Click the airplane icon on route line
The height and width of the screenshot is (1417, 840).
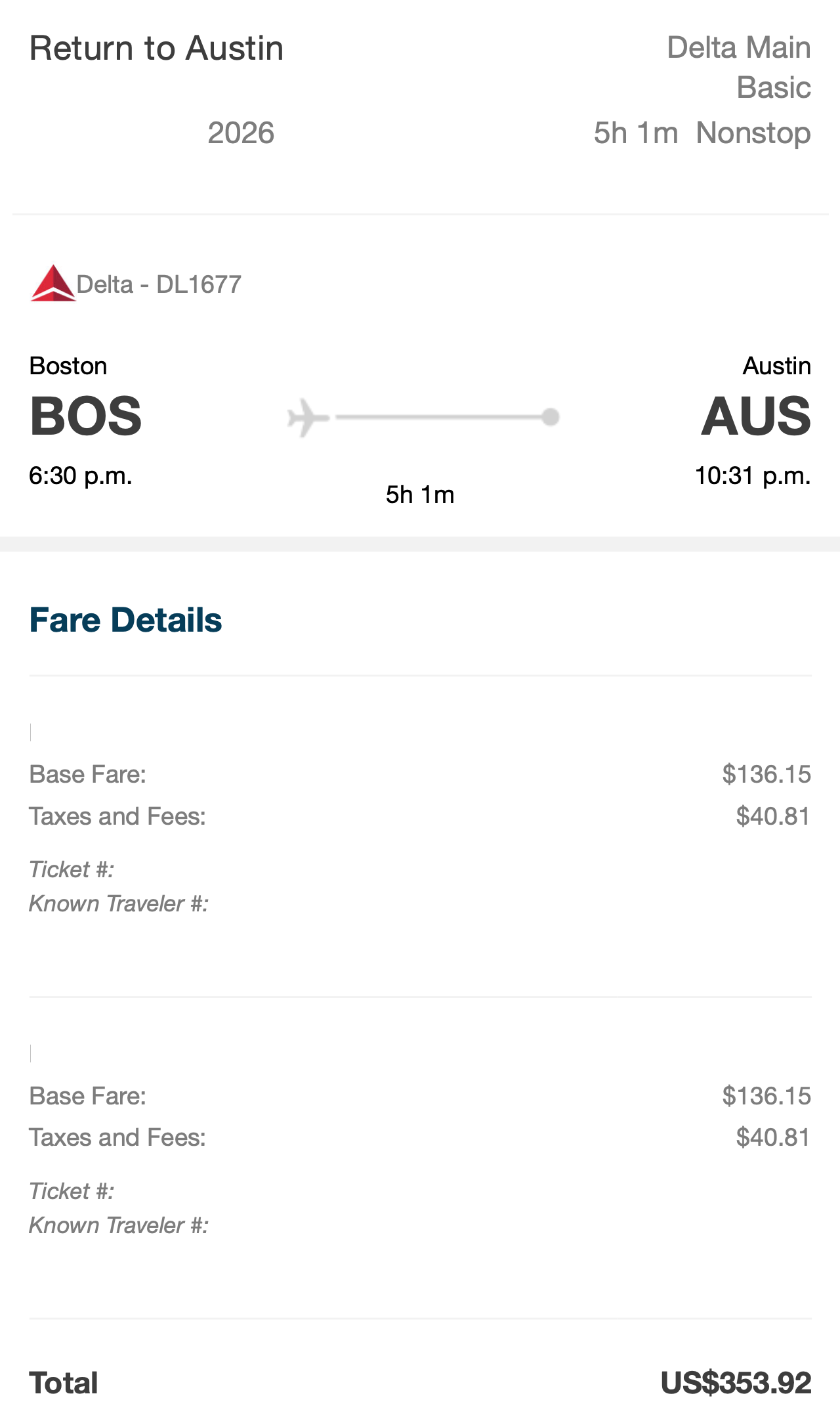(307, 417)
